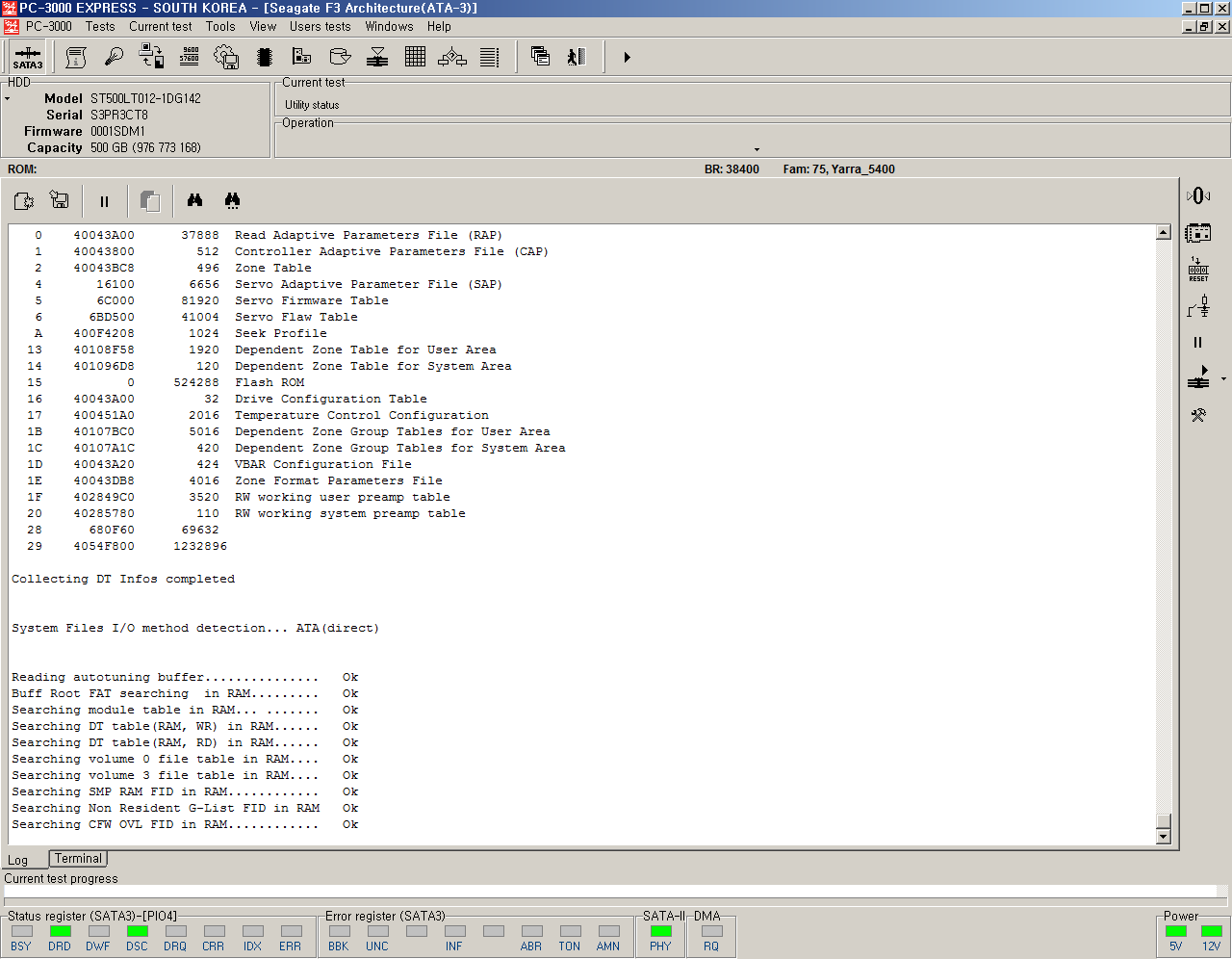Click the log scrollbar down arrow

click(1163, 837)
